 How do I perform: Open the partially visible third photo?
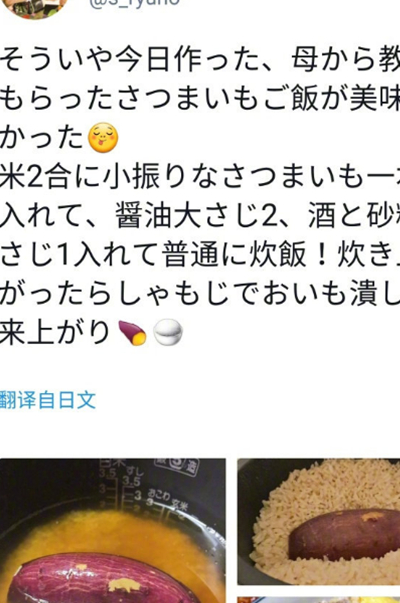(x=319, y=600)
